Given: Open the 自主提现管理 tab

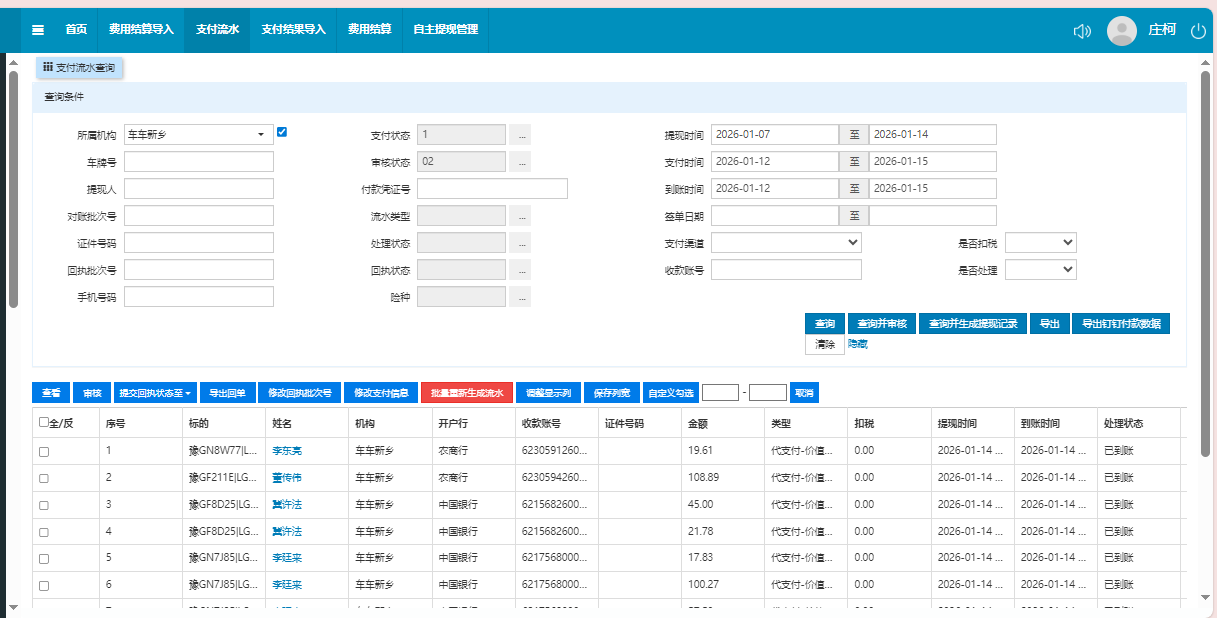Looking at the screenshot, I should (x=445, y=30).
